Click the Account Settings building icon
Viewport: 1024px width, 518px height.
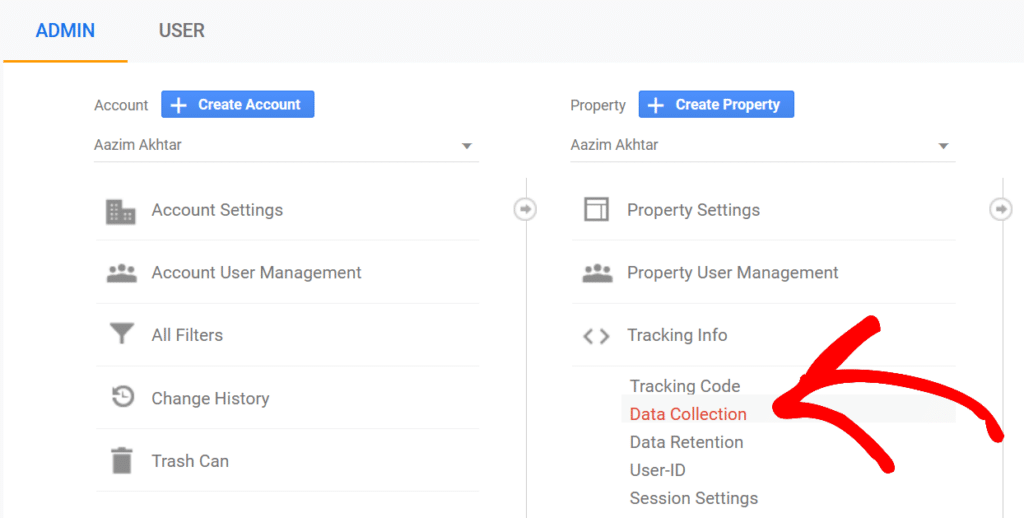pyautogui.click(x=121, y=211)
